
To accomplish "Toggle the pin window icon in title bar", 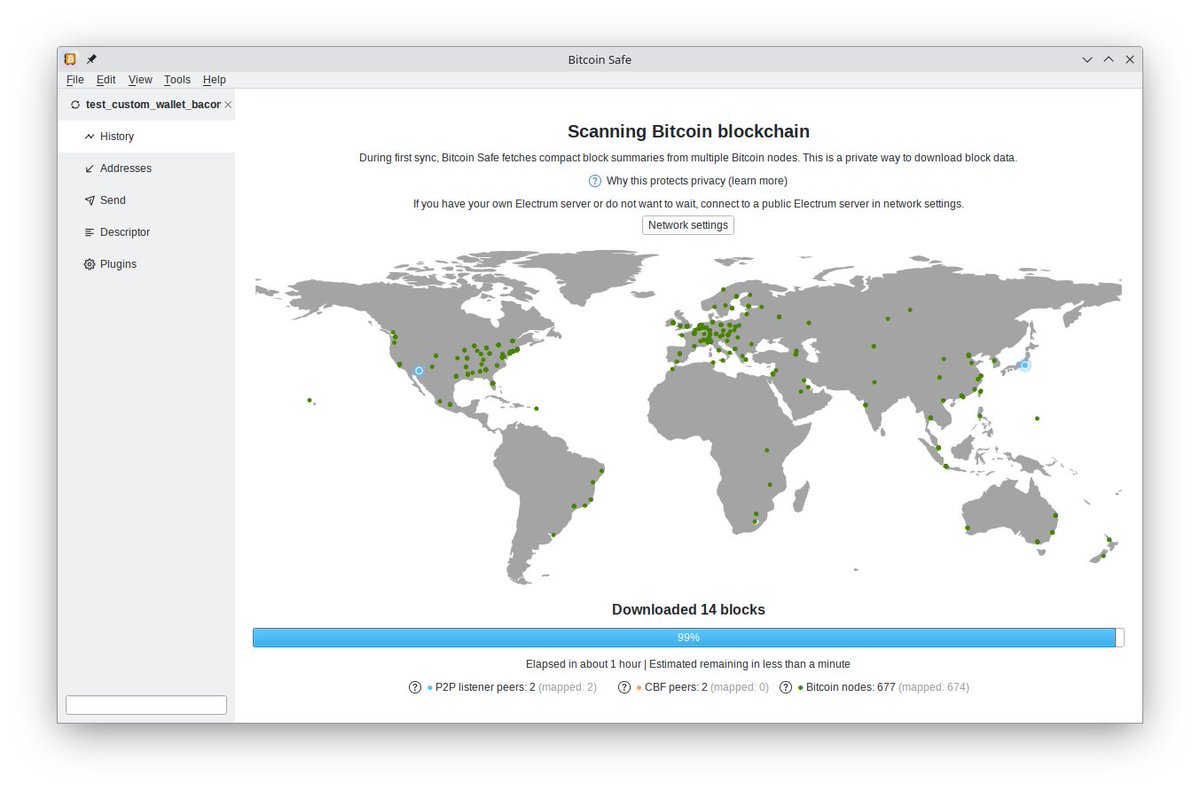I will (x=92, y=59).
